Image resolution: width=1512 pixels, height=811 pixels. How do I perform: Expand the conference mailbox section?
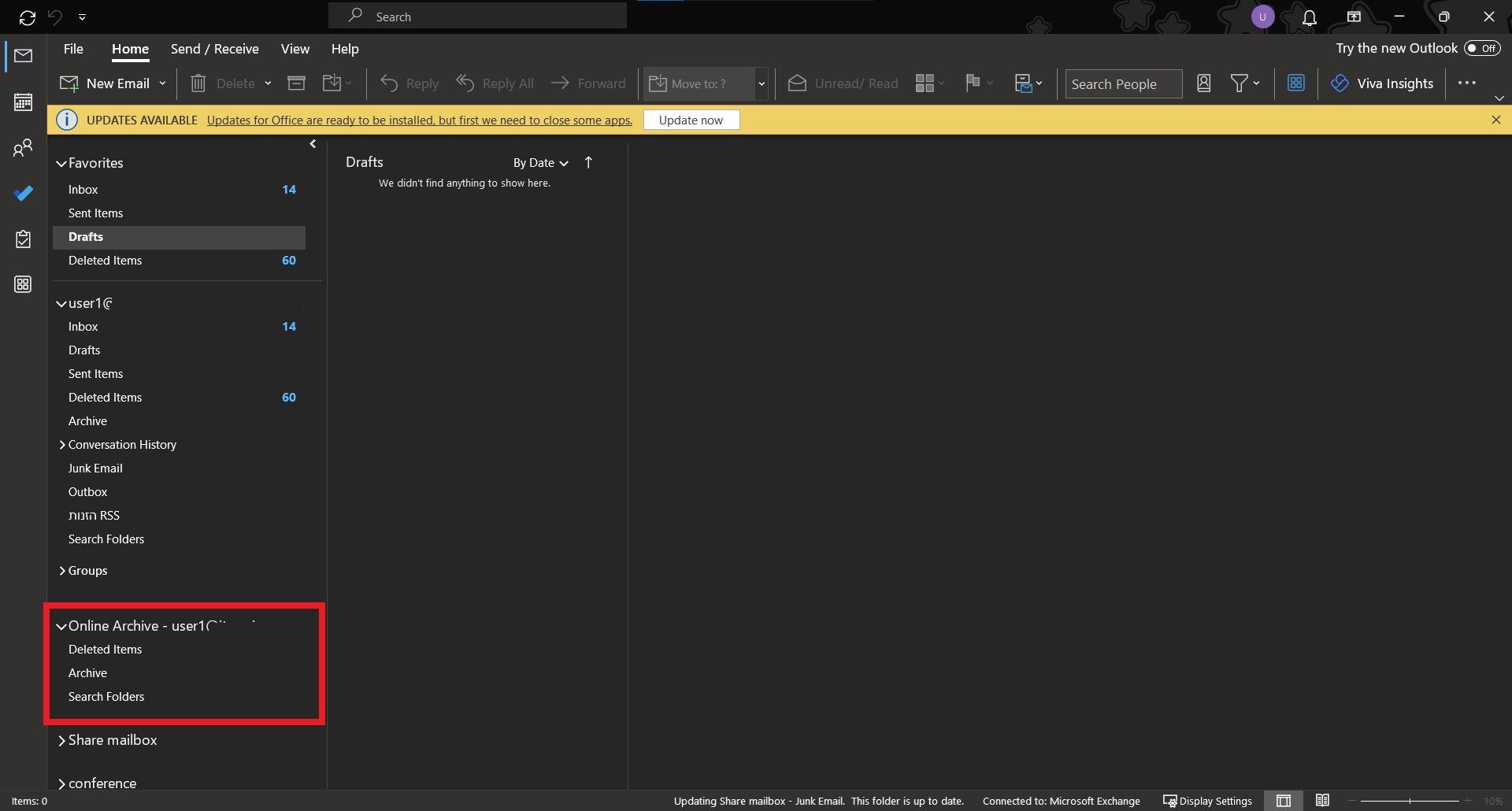pos(62,784)
